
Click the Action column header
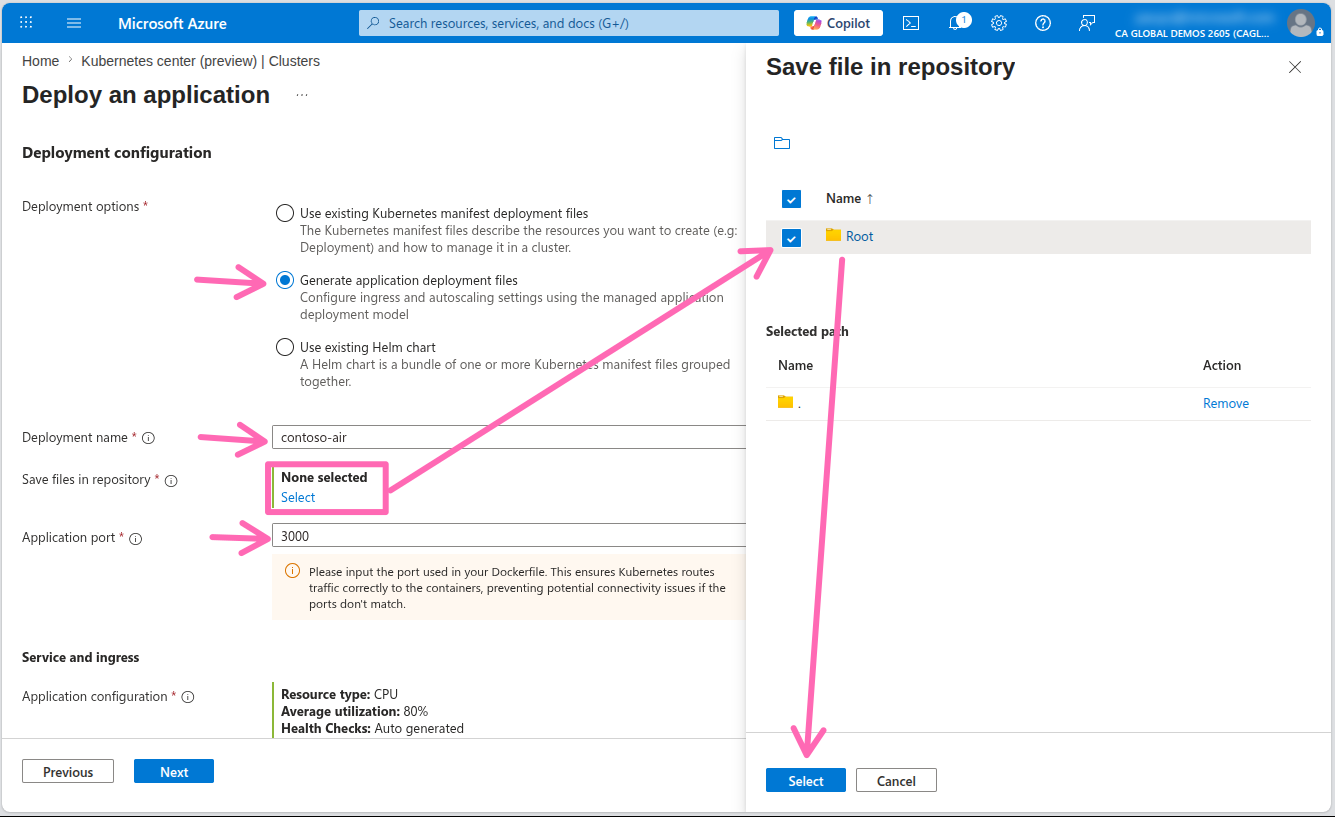point(1222,365)
